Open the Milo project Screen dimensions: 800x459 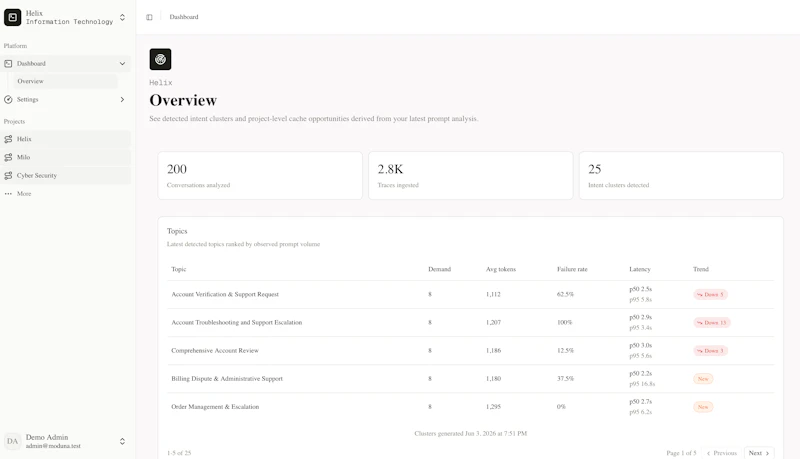(65, 157)
